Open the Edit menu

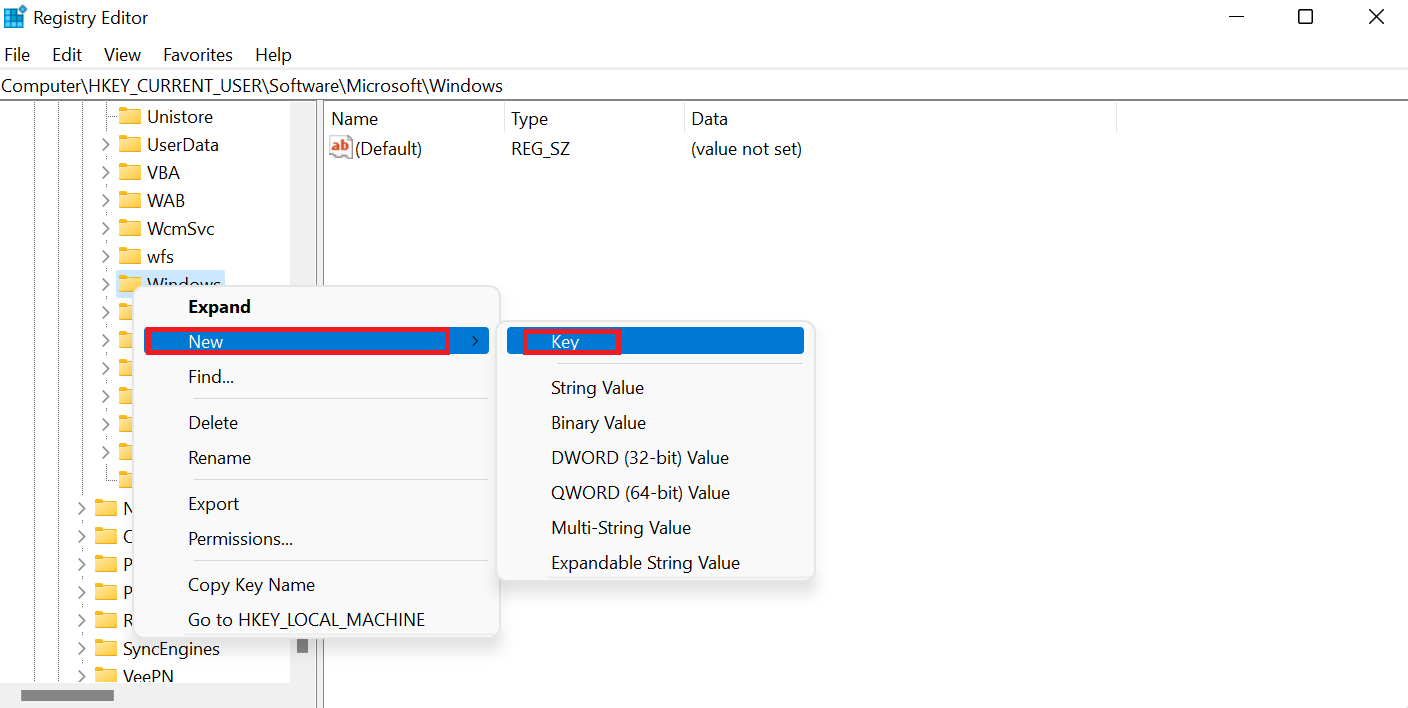pos(67,55)
